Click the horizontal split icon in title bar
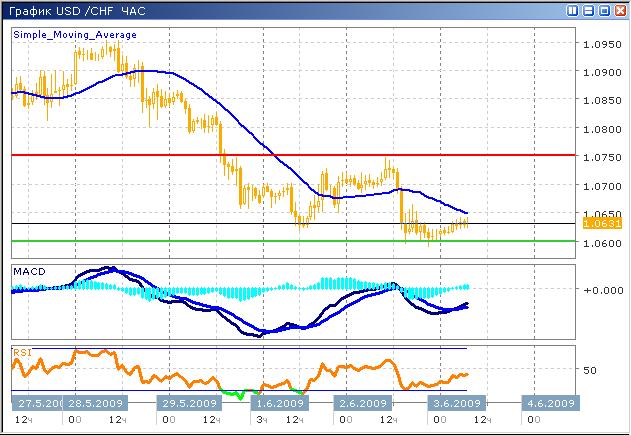The width and height of the screenshot is (631, 436). pyautogui.click(x=587, y=11)
